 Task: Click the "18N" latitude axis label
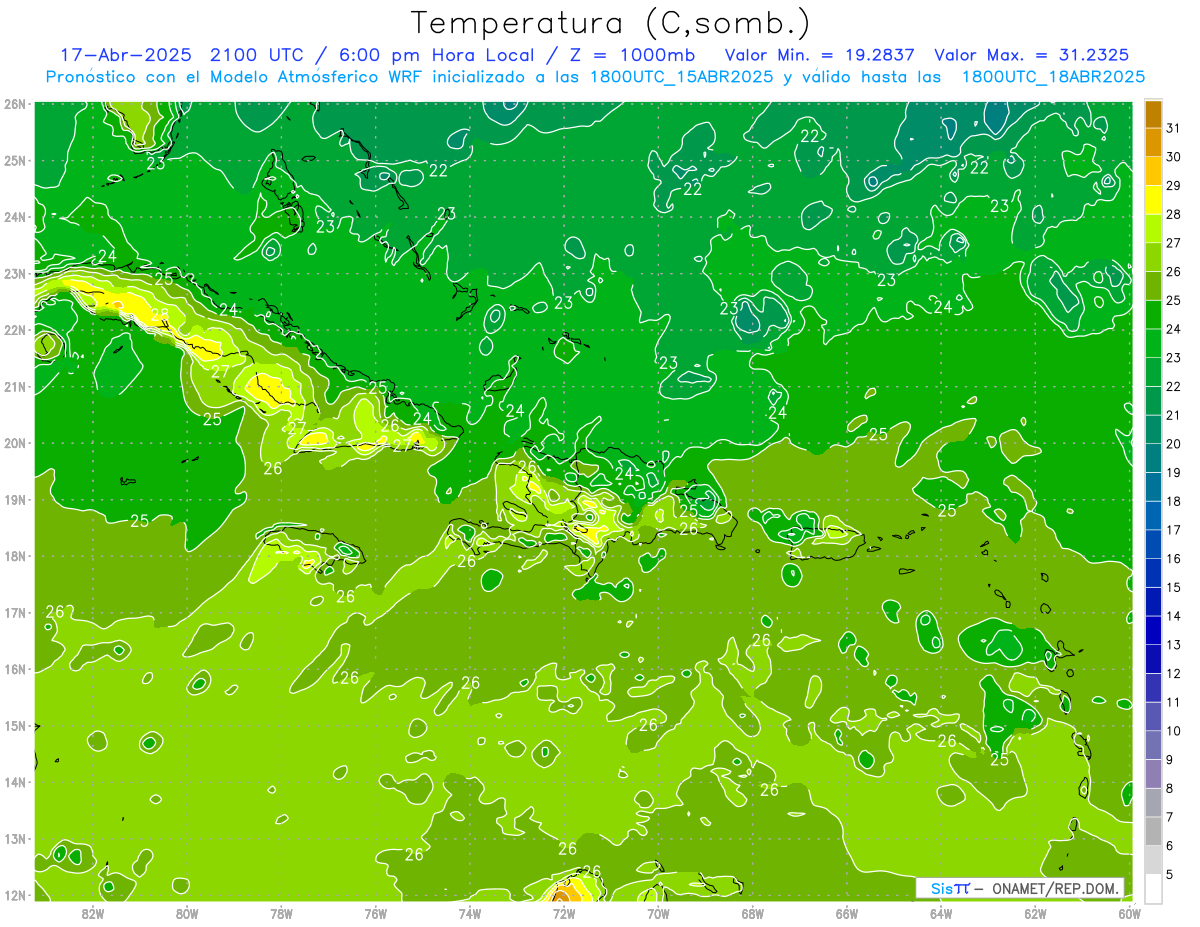click(x=15, y=556)
